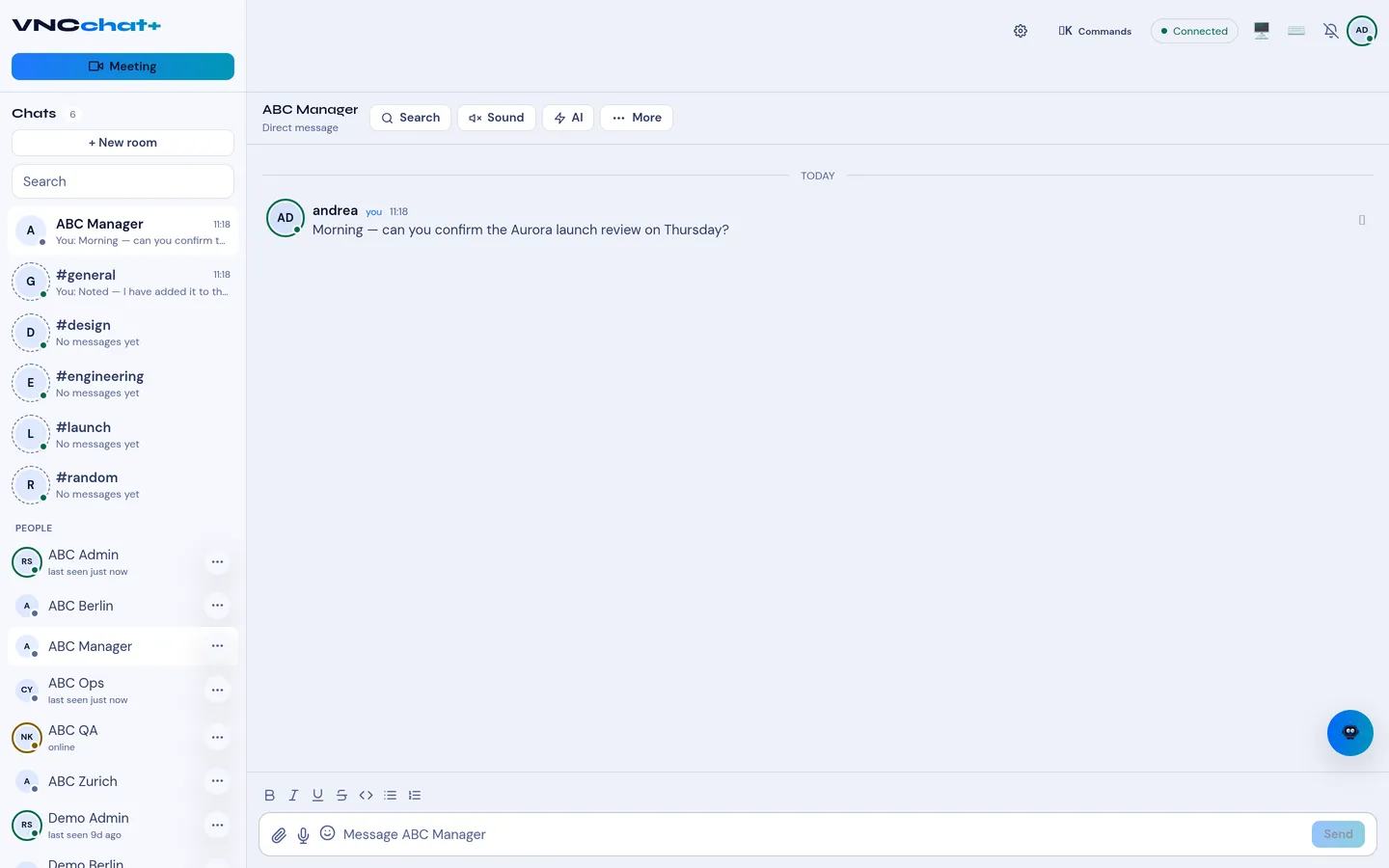1389x868 pixels.
Task: Click the Connected status indicator
Action: tap(1194, 31)
